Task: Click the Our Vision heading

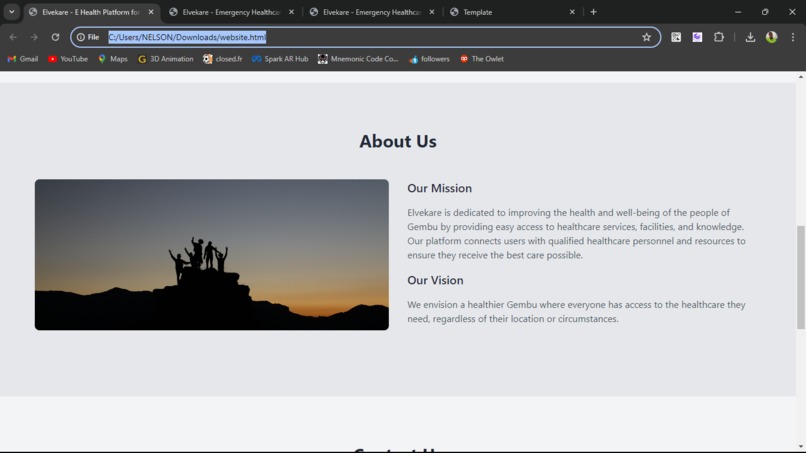Action: point(435,280)
